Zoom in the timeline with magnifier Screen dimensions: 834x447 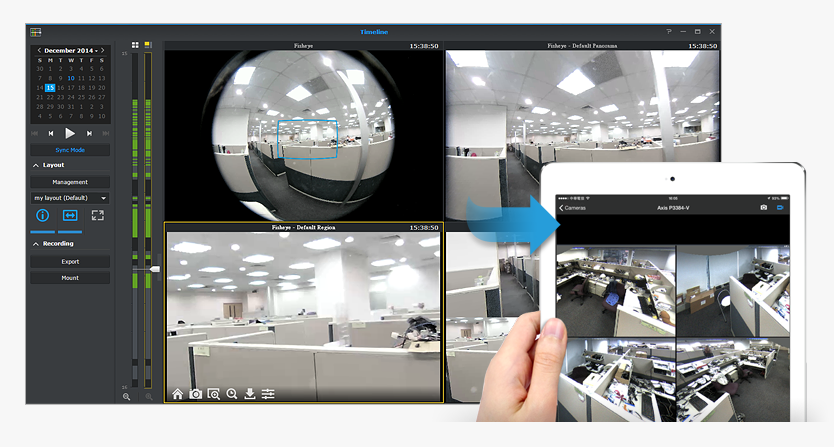pyautogui.click(x=127, y=397)
